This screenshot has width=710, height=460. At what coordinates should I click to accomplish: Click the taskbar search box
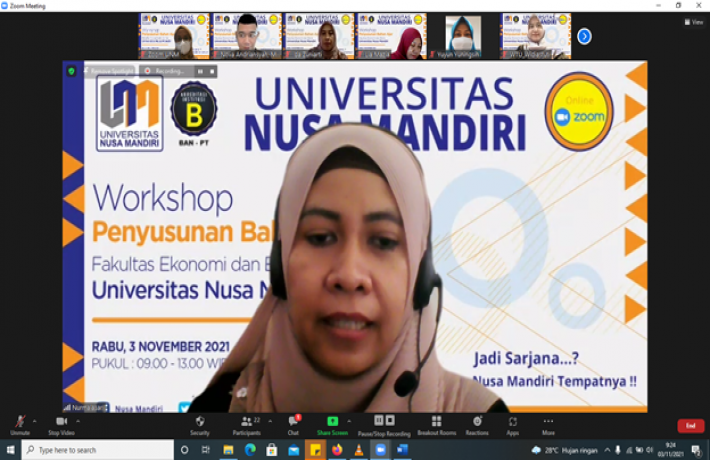98,450
